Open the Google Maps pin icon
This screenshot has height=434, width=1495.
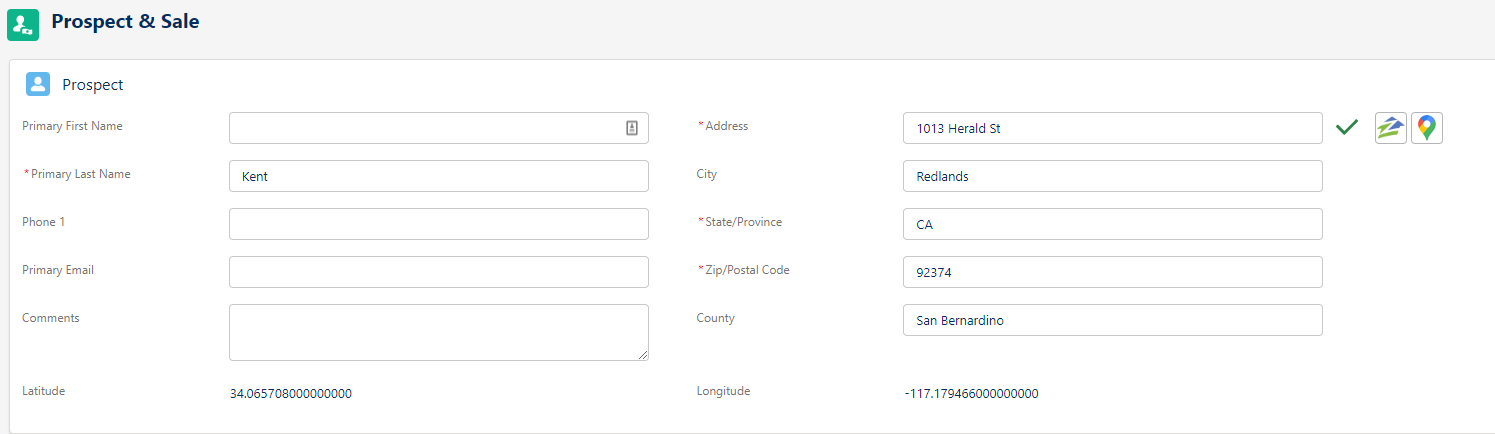click(1427, 128)
